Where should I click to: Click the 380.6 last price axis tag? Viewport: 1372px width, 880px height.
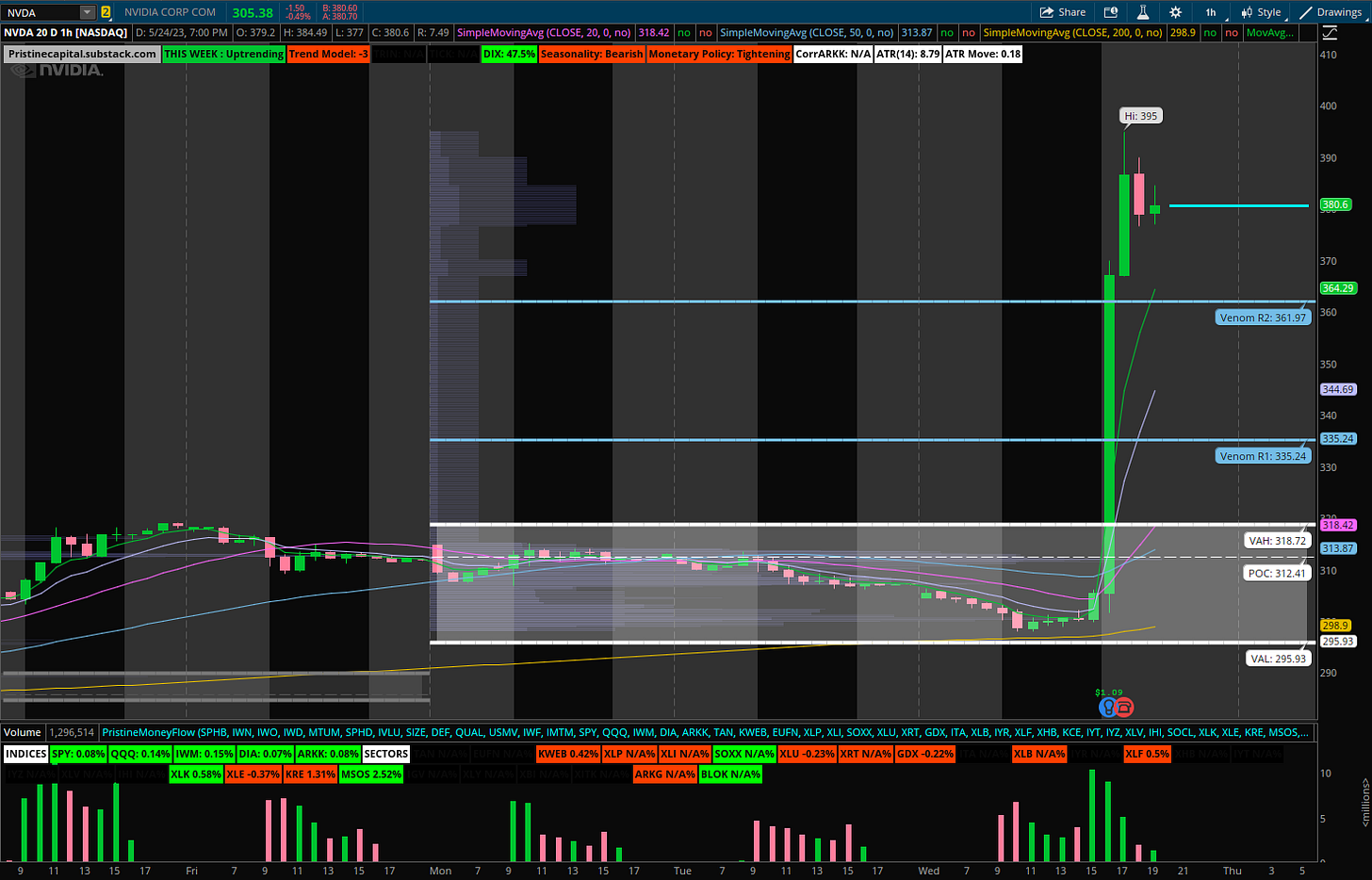[1335, 204]
